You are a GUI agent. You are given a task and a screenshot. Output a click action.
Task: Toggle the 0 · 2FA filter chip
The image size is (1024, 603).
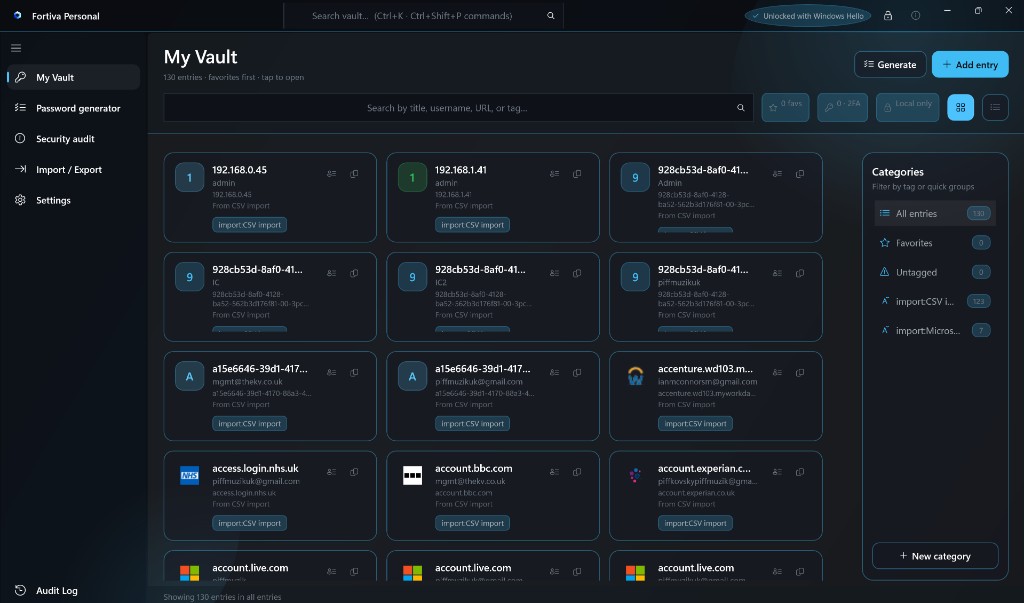tap(842, 107)
